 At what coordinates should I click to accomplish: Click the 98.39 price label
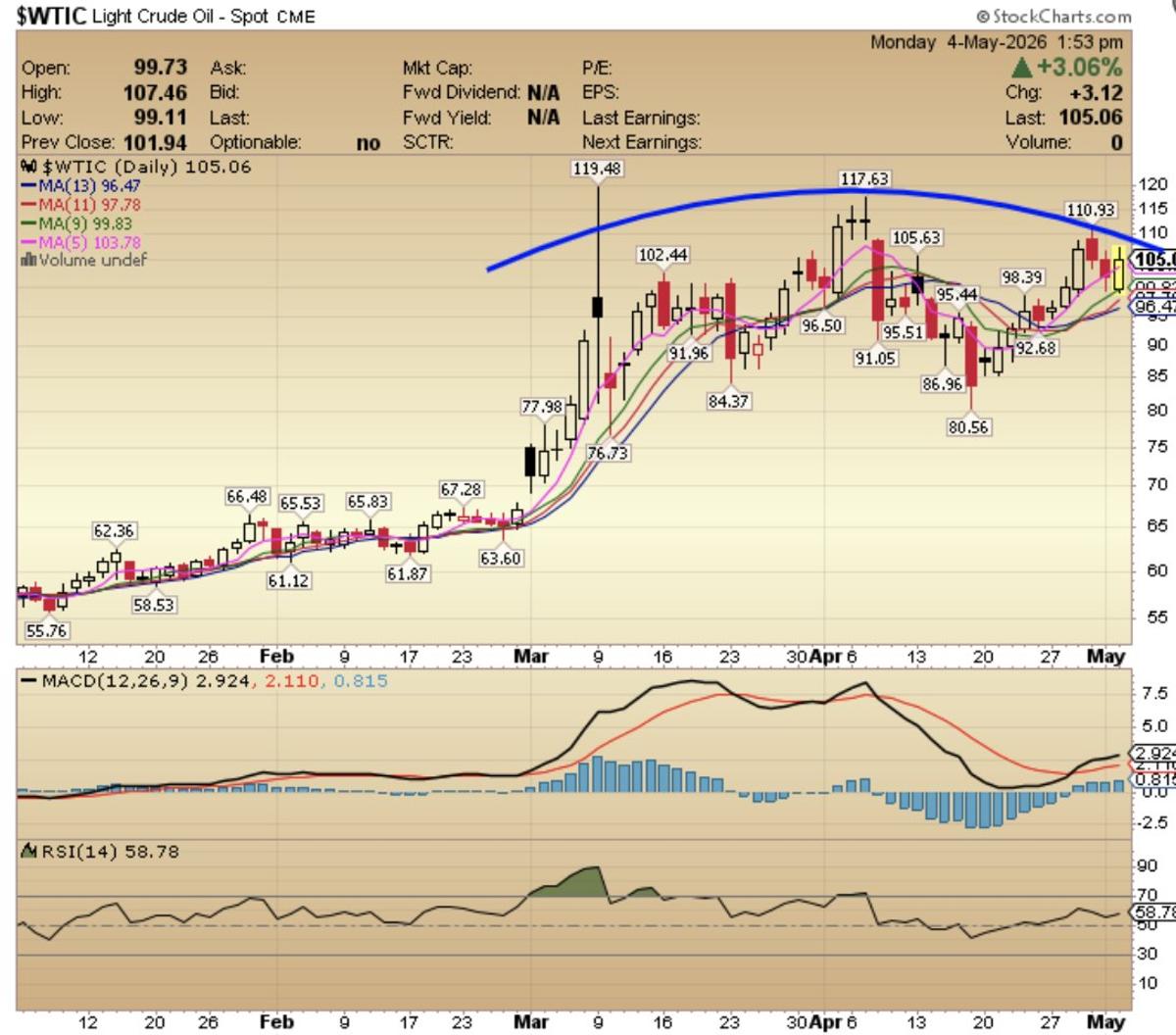click(1022, 277)
